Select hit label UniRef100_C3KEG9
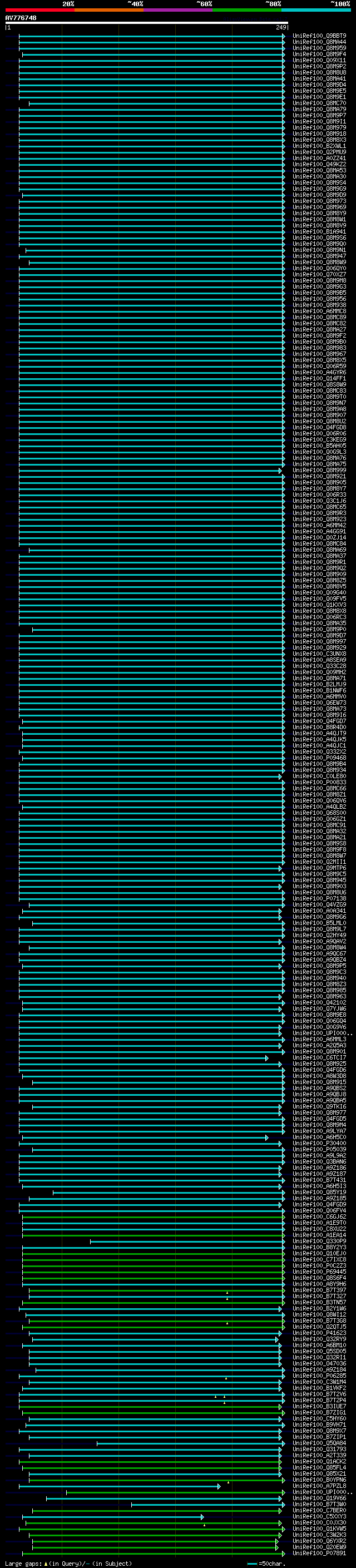The width and height of the screenshot is (356, 1568). (x=319, y=439)
